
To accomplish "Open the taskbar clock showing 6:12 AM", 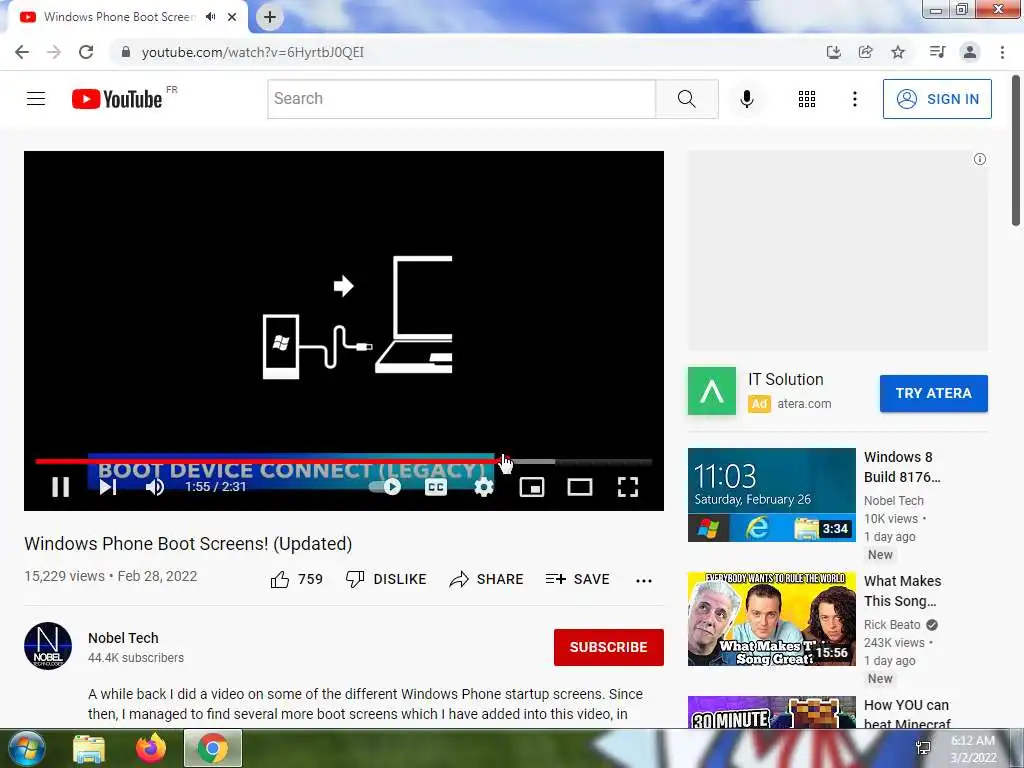I will (973, 749).
